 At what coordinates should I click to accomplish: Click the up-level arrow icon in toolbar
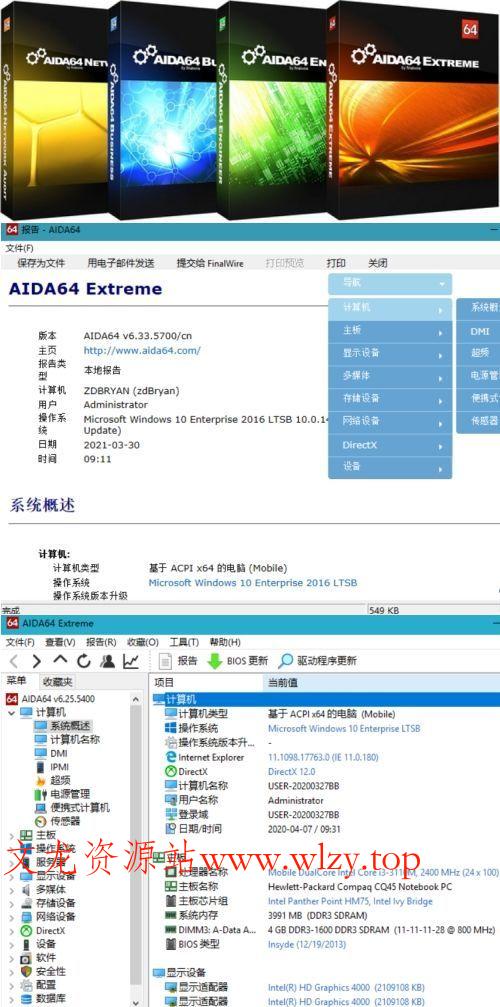[60, 660]
